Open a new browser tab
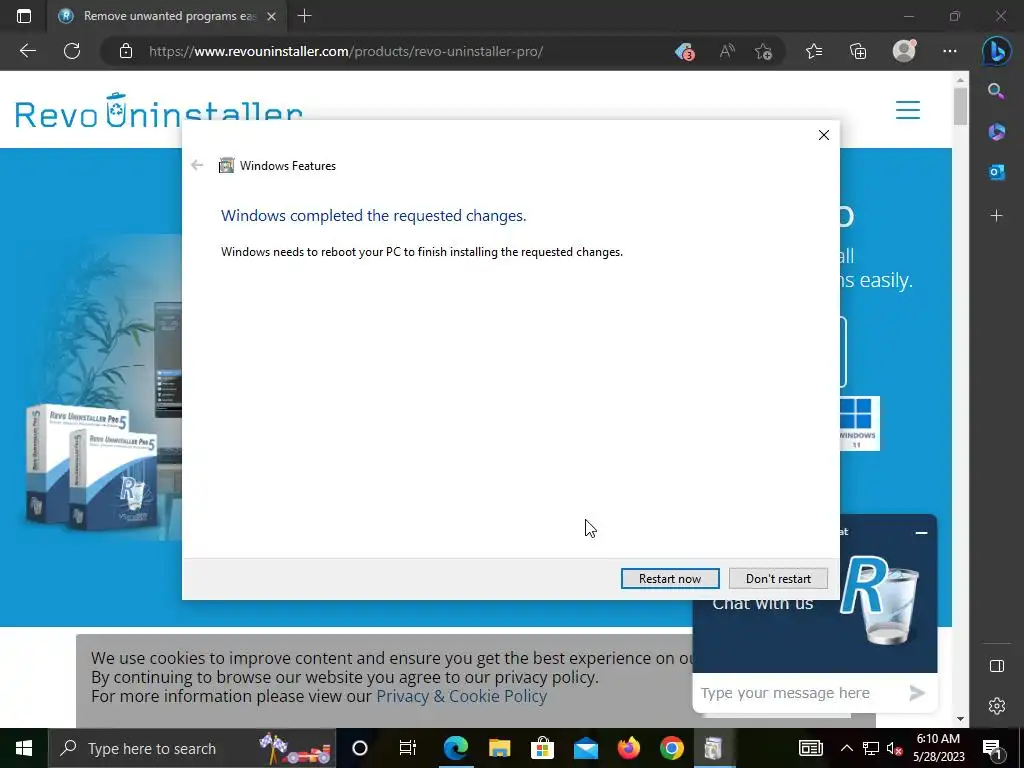The height and width of the screenshot is (768, 1024). coord(304,16)
